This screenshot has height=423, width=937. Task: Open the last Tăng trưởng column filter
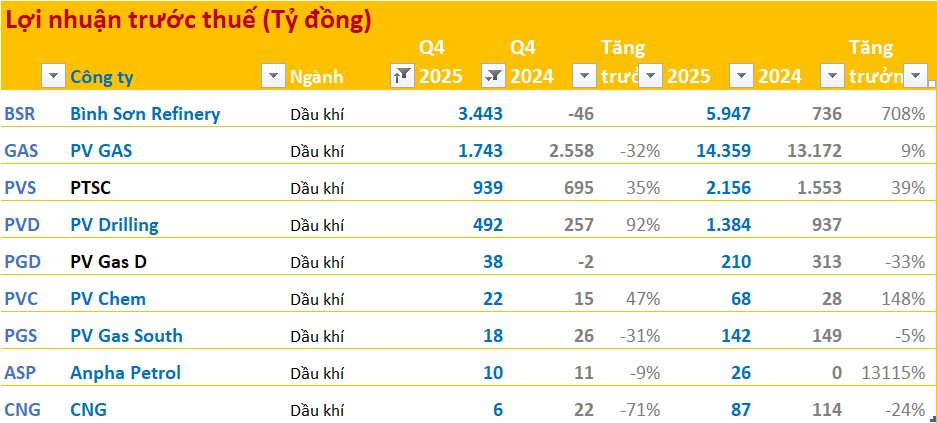[x=916, y=76]
